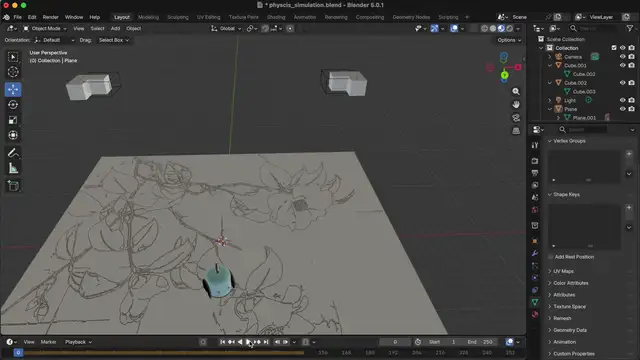Open the Object Data green triangle tab
The height and width of the screenshot is (360, 640).
535,302
